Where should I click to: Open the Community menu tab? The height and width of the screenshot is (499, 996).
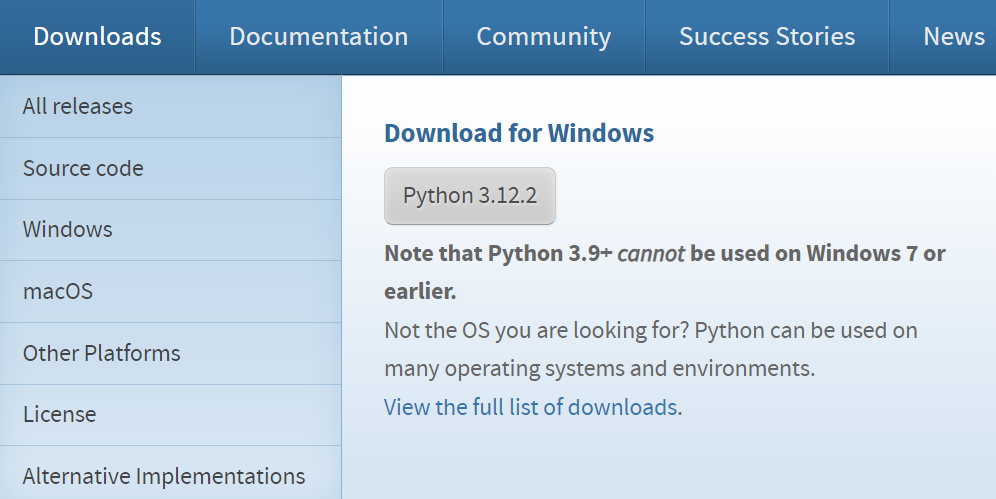[544, 37]
